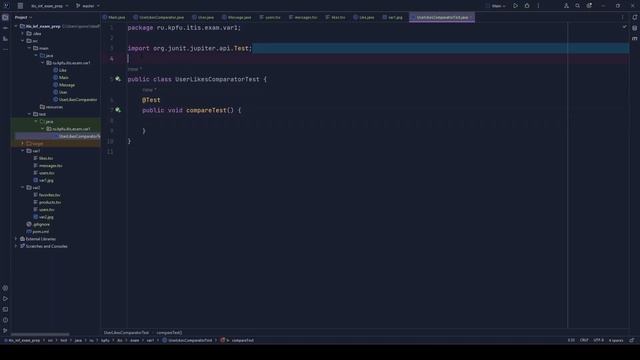Click the 4 spaces indent status widget
Image resolution: width=640 pixels, height=360 pixels.
(616, 340)
